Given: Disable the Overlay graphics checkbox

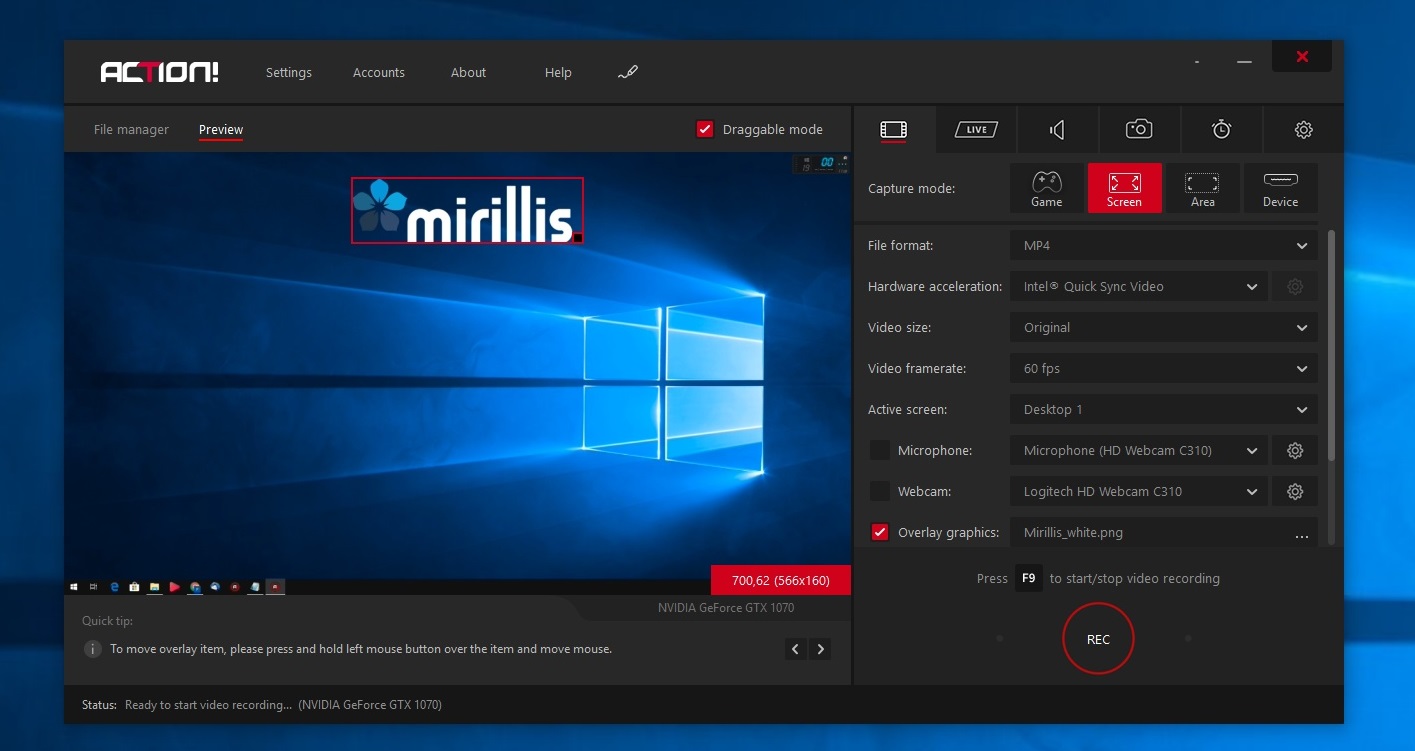Looking at the screenshot, I should click(879, 532).
